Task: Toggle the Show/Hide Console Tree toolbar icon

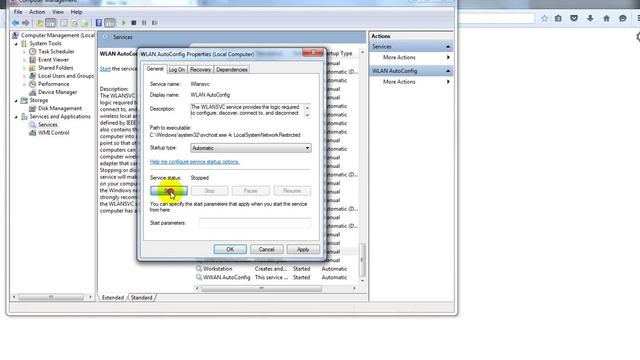Action: pos(50,23)
